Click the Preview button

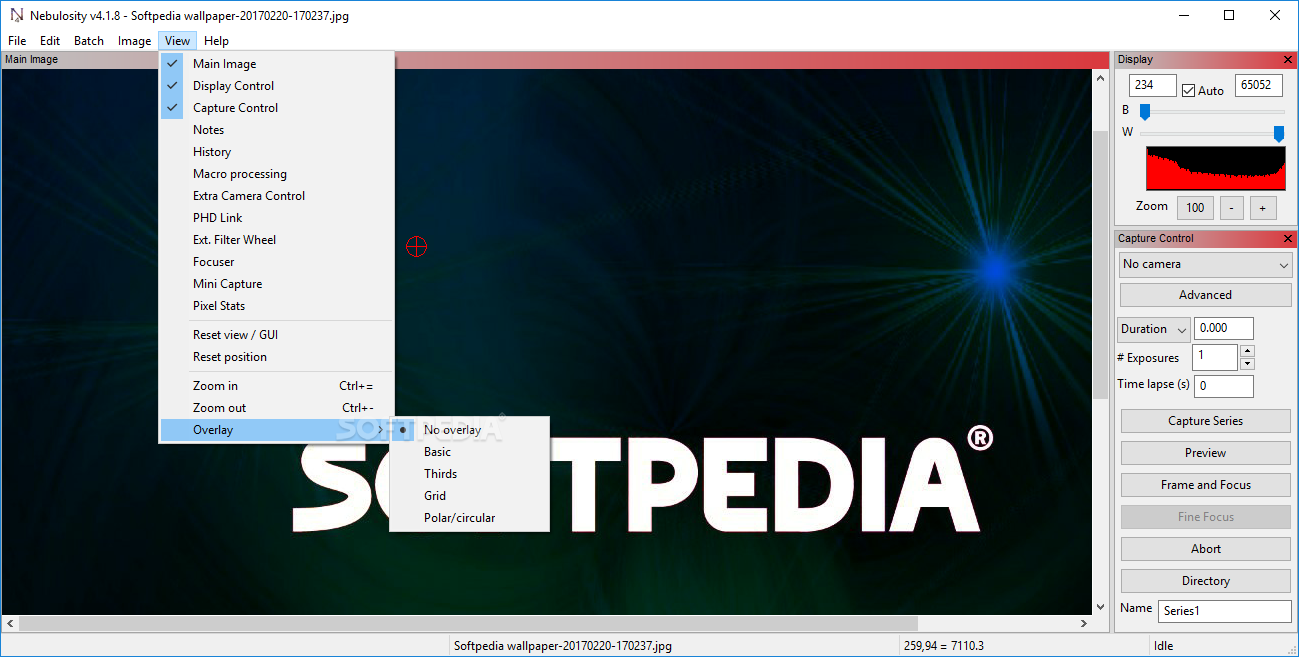click(x=1205, y=453)
